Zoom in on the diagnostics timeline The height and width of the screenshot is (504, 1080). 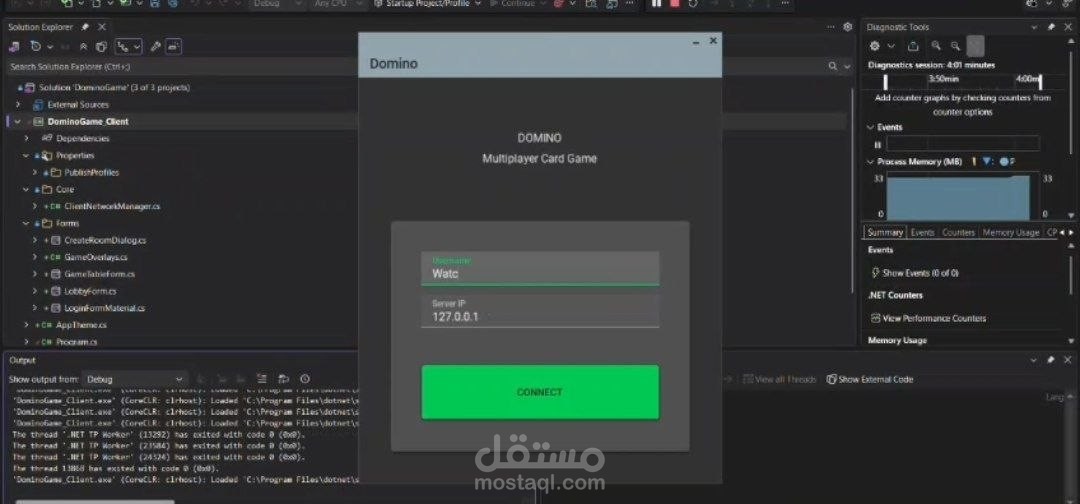(936, 46)
